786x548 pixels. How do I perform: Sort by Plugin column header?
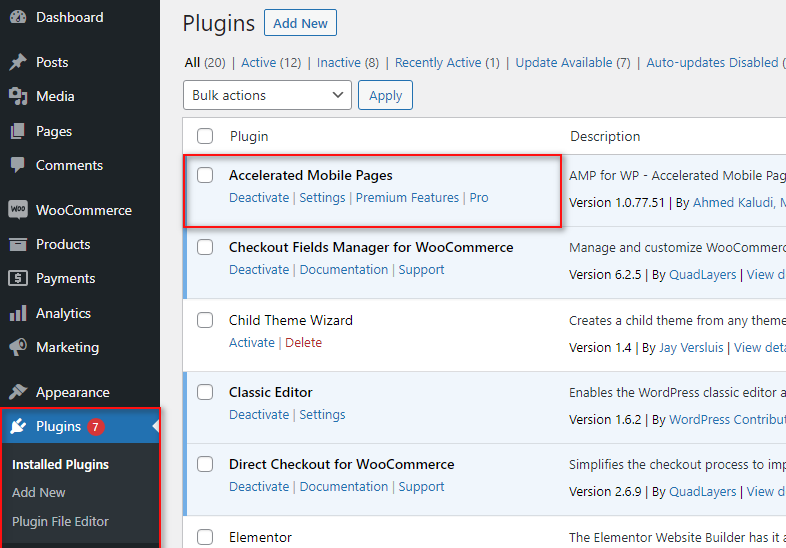point(249,136)
